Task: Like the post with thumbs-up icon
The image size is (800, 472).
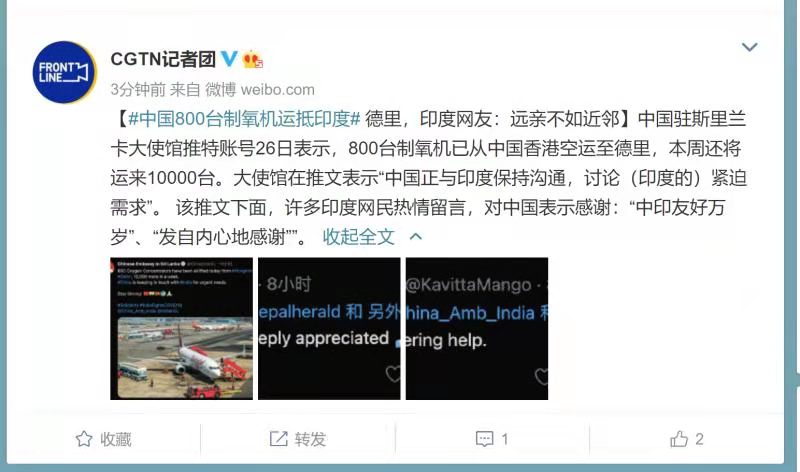Action: click(x=679, y=439)
